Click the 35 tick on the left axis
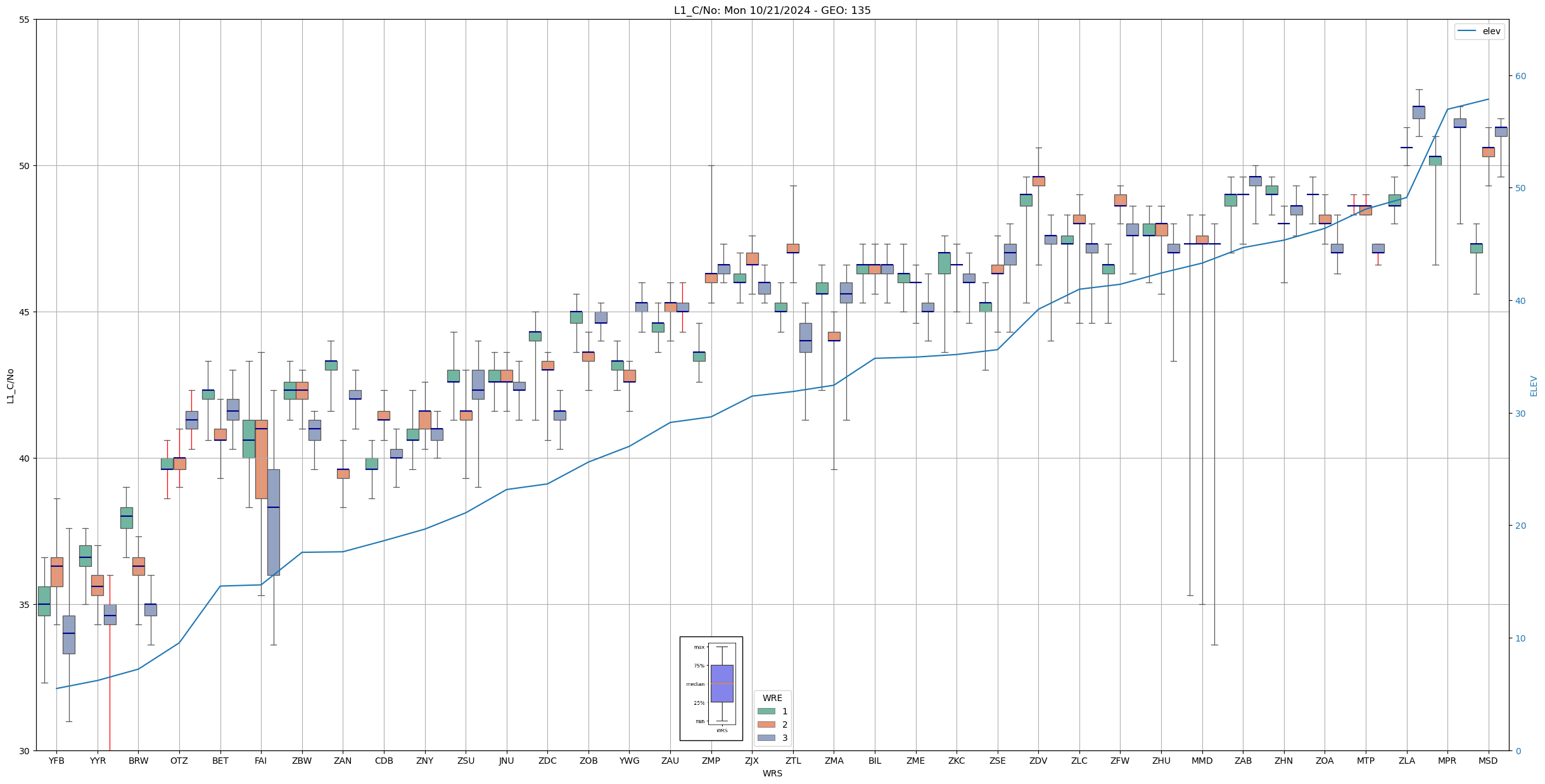The height and width of the screenshot is (784, 1545). tap(25, 605)
